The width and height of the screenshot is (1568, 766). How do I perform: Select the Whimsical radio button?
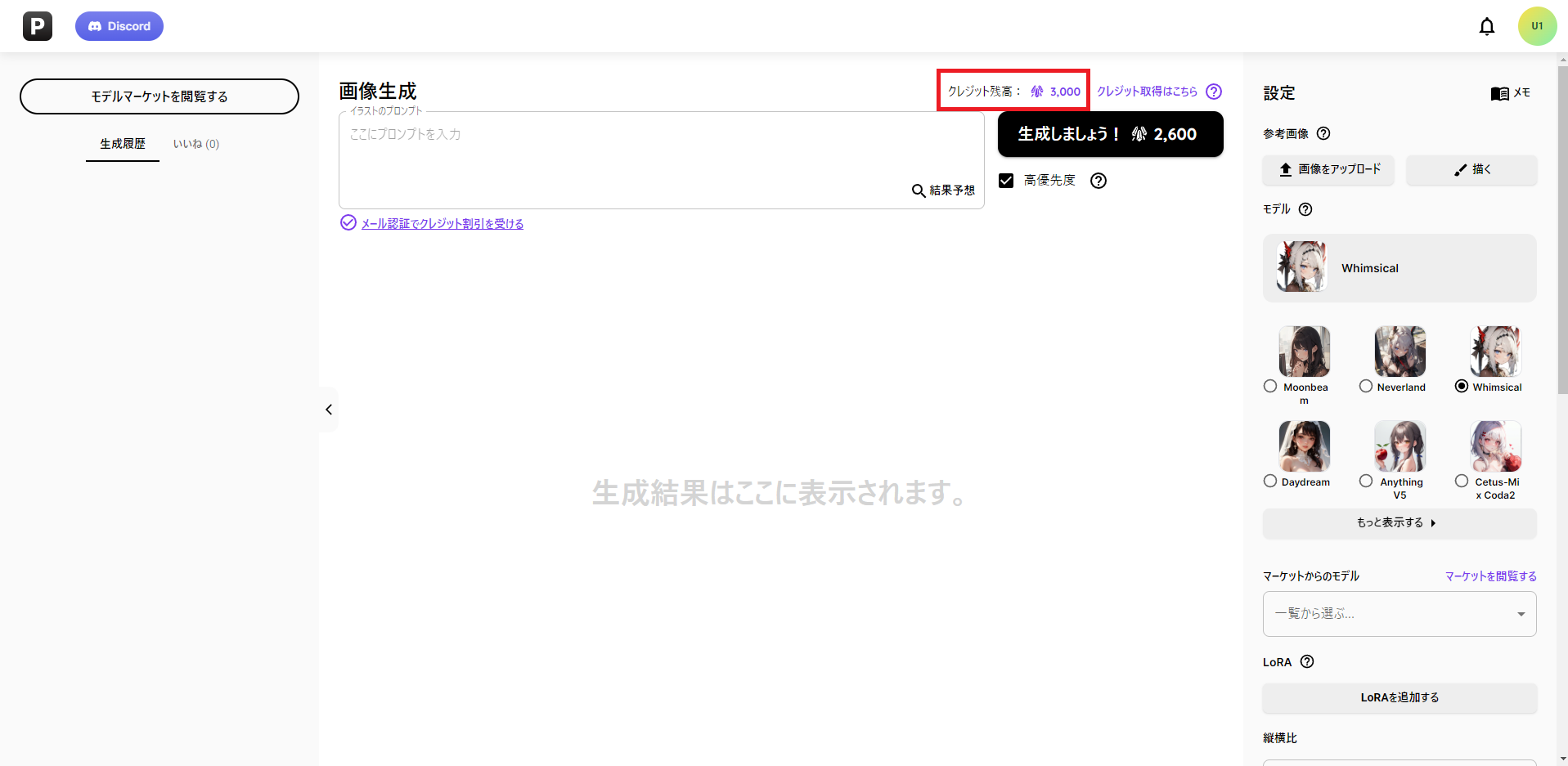[x=1462, y=386]
